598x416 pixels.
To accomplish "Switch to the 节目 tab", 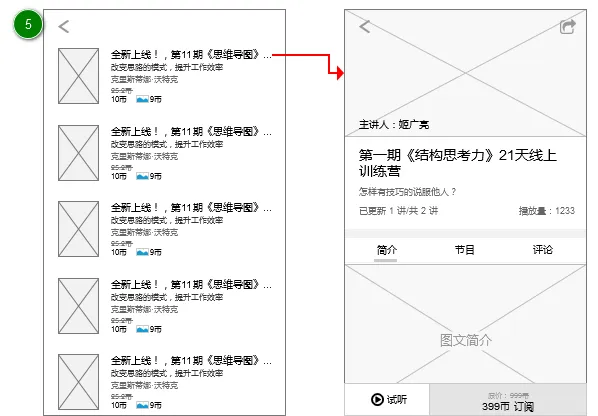I will [465, 250].
